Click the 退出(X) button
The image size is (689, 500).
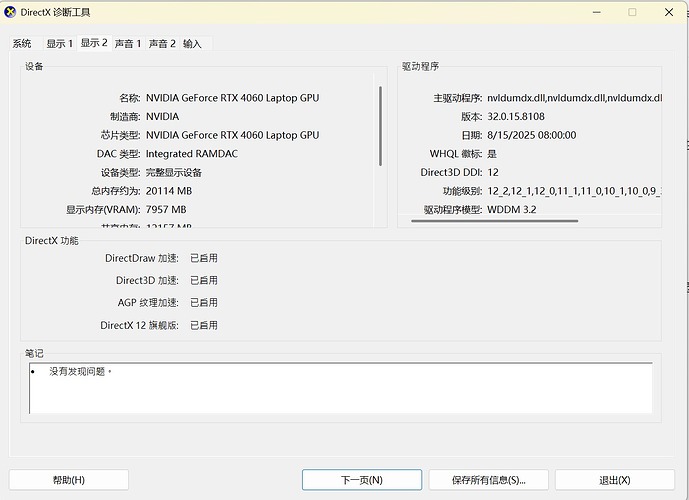point(615,480)
